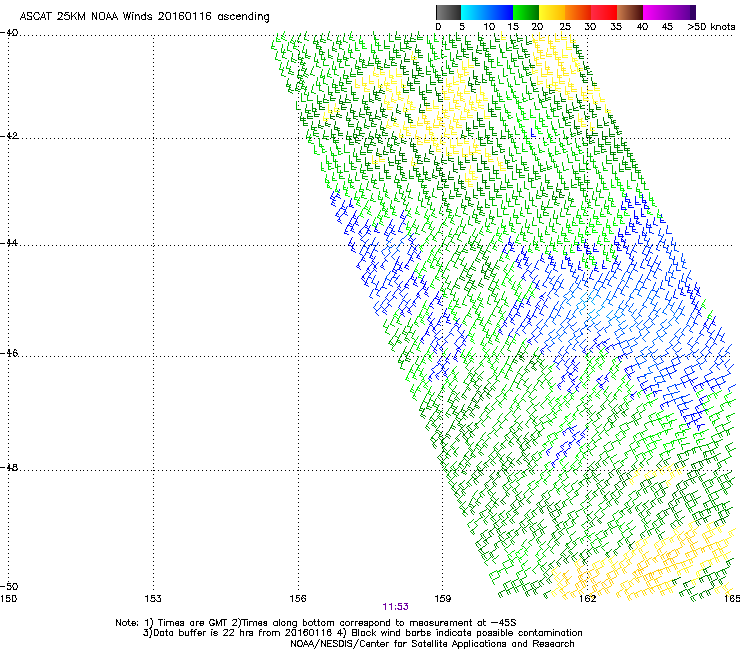
Task: Click the latitude label "-48"
Action: [9, 467]
